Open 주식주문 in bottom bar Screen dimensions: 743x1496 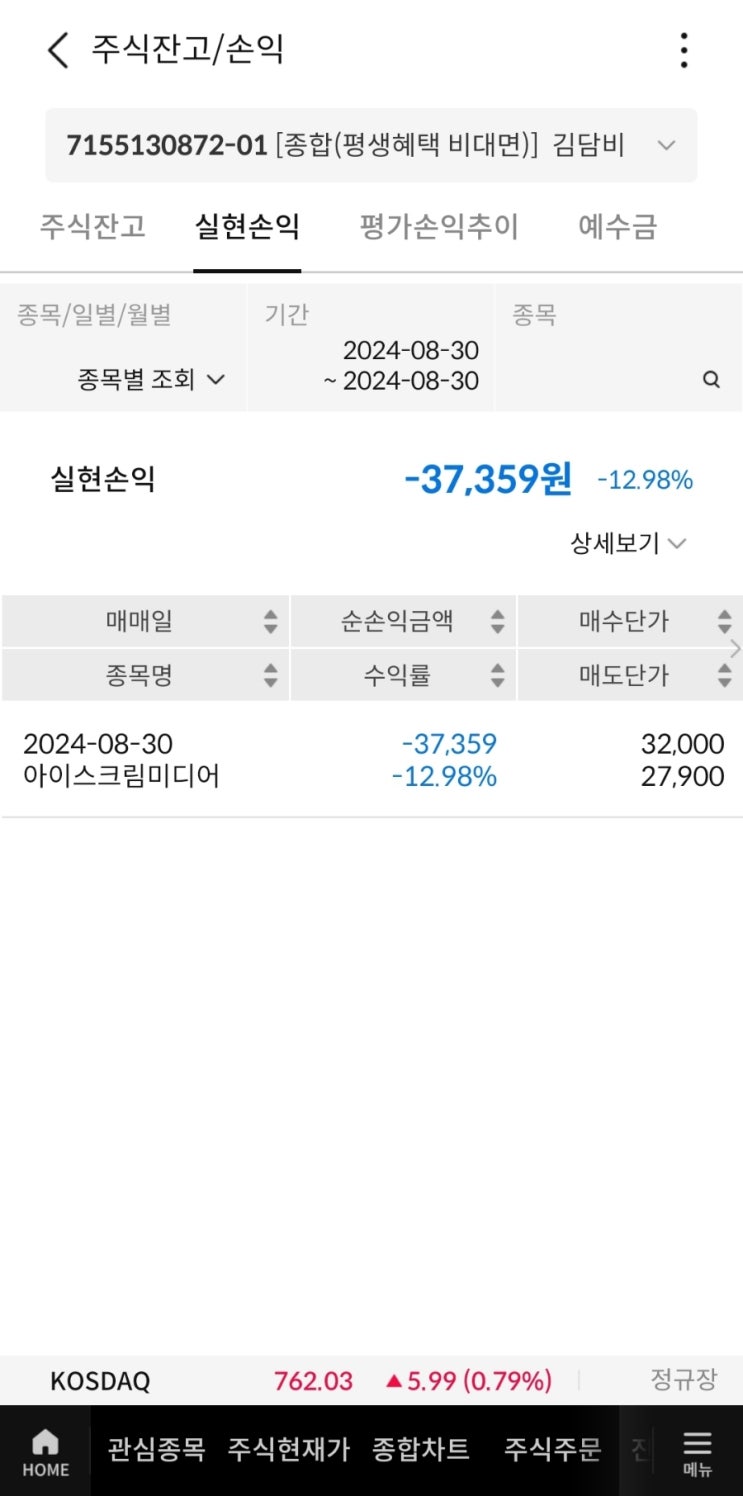pyautogui.click(x=552, y=1449)
